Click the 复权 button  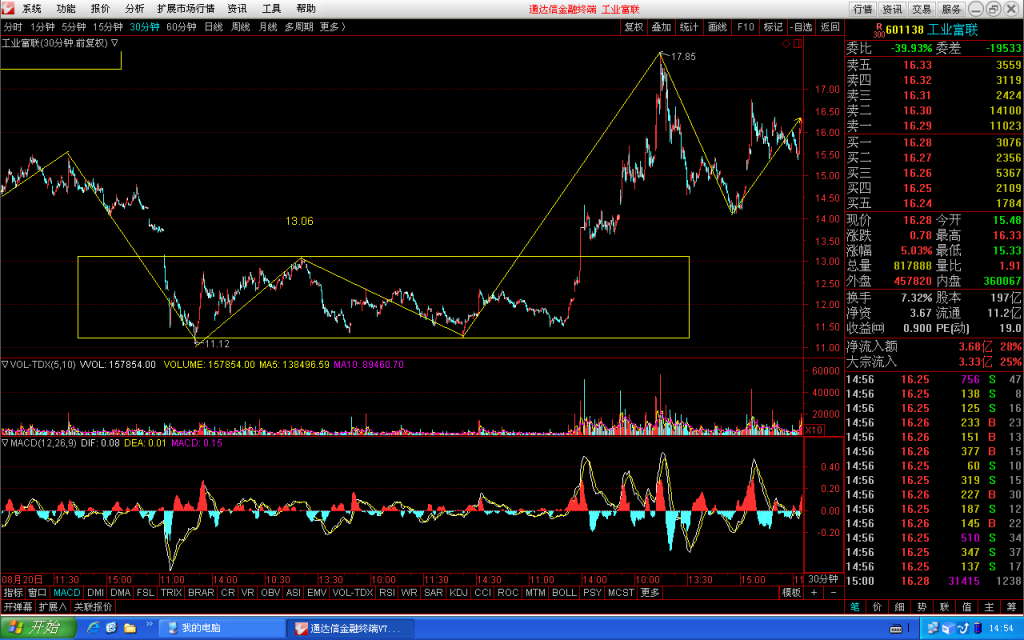(633, 27)
